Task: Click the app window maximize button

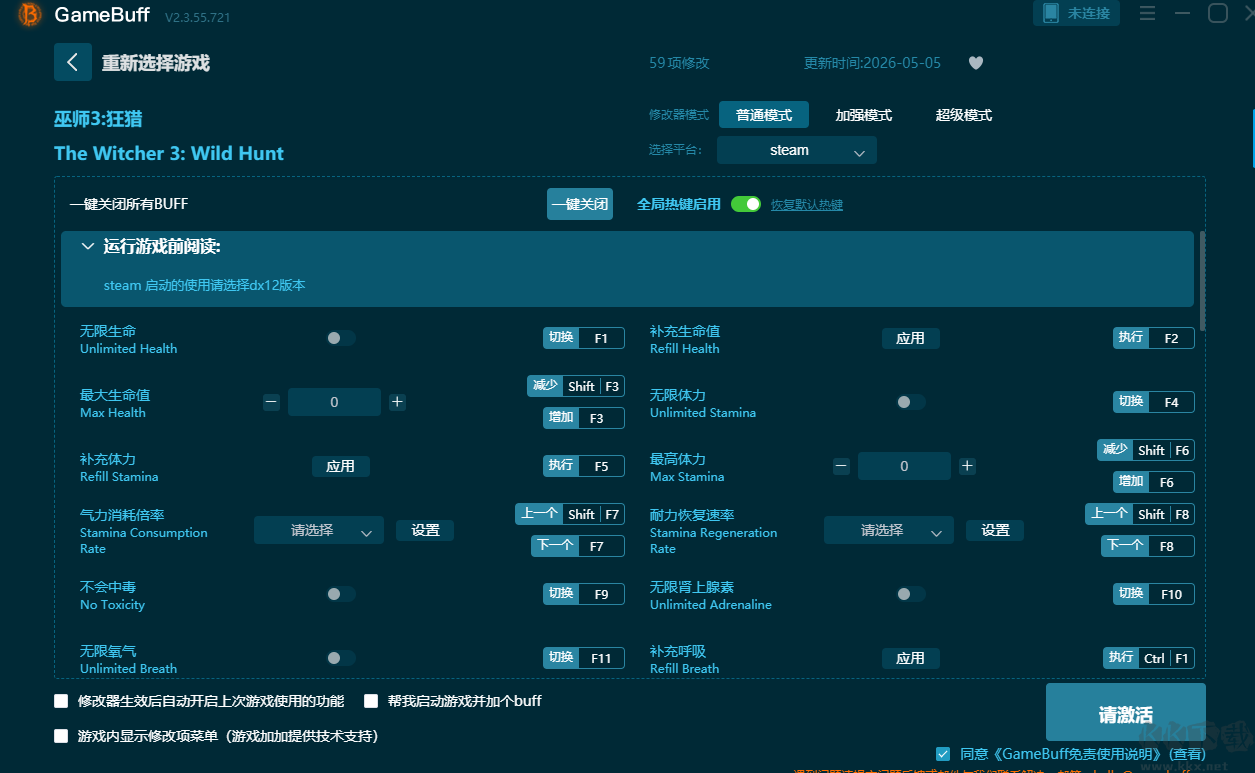Action: point(1218,13)
